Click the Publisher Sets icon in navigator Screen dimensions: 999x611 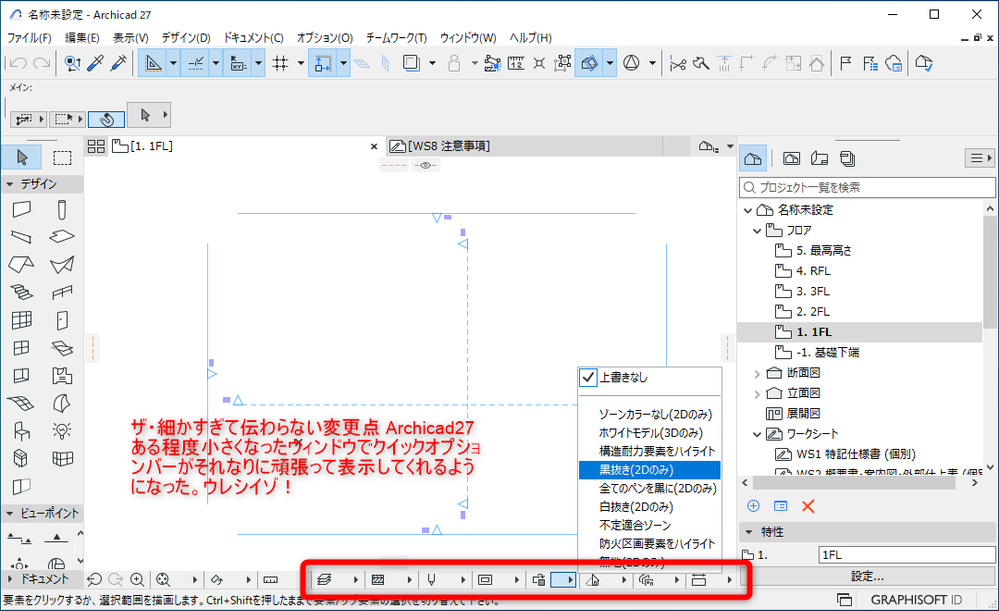(x=847, y=159)
